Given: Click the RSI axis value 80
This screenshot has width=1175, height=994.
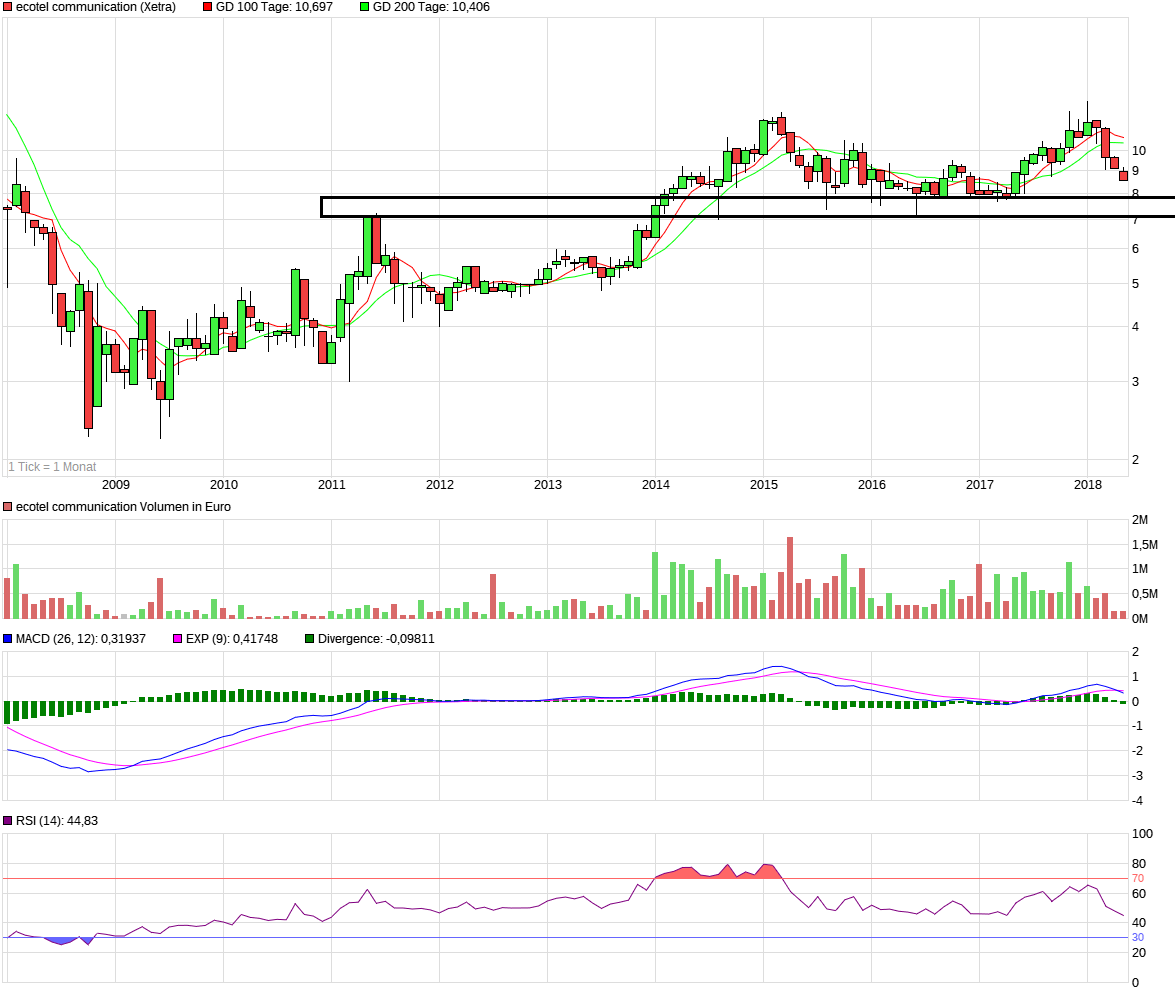Looking at the screenshot, I should coord(1138,864).
